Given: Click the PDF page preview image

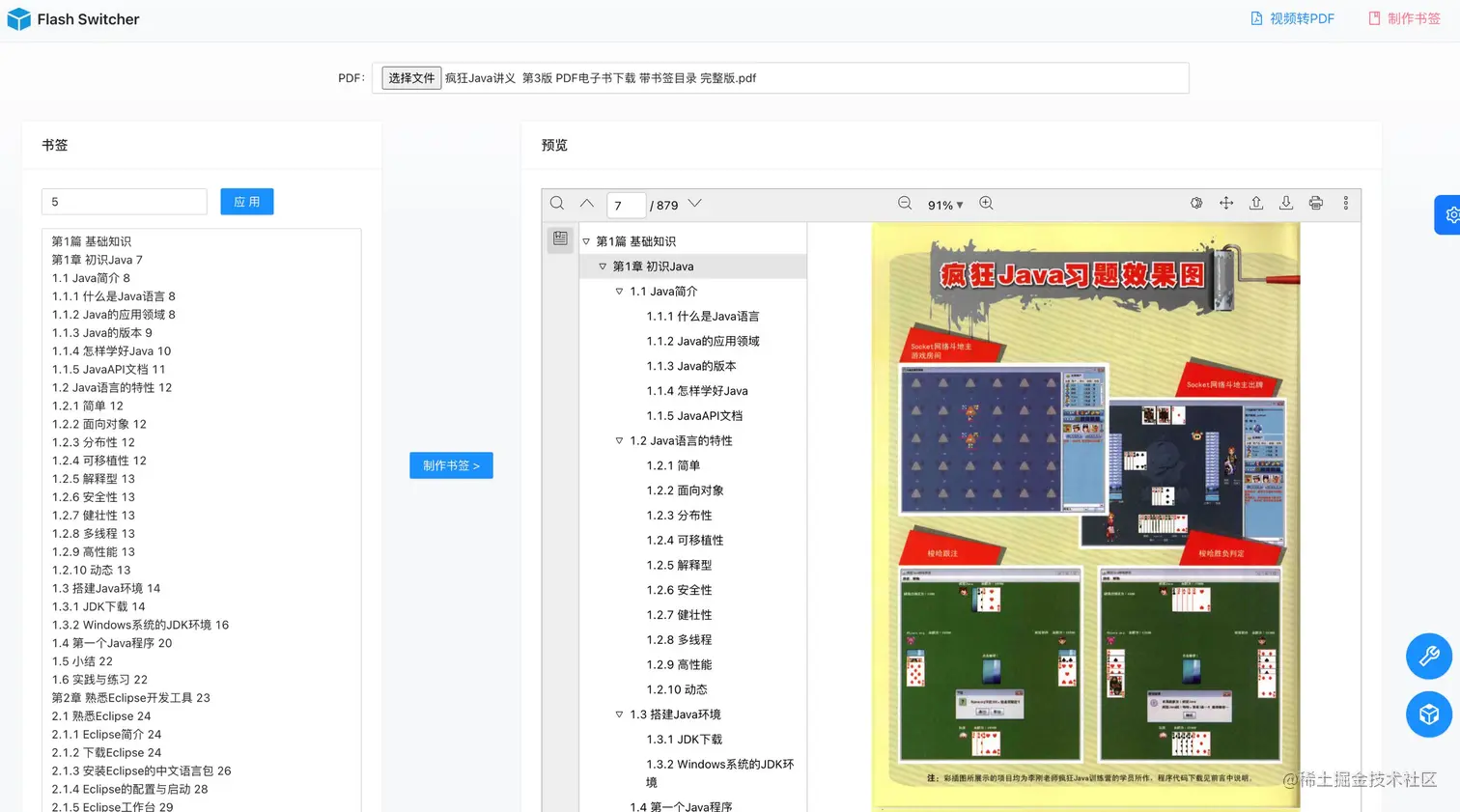Looking at the screenshot, I should (x=1085, y=516).
